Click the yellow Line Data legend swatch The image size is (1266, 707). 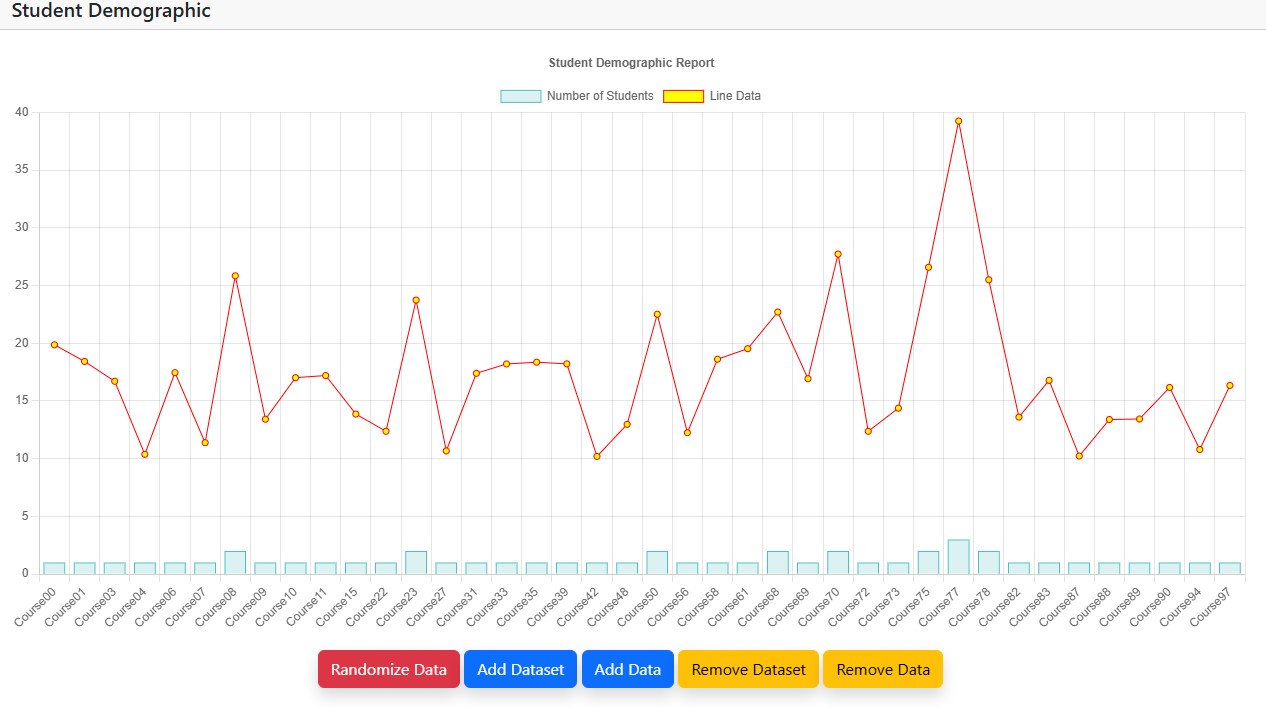[x=683, y=96]
